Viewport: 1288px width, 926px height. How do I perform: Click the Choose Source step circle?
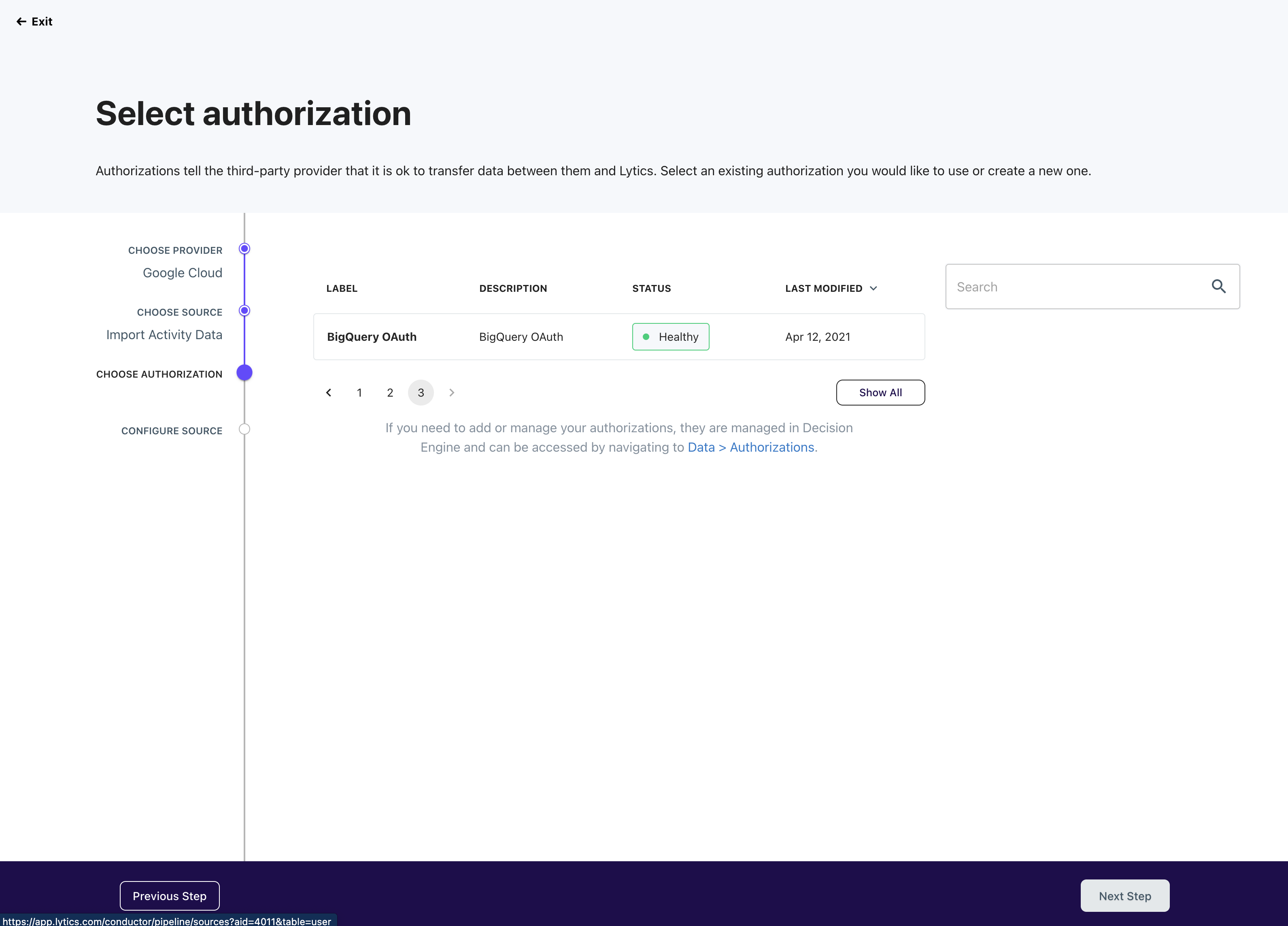pyautogui.click(x=244, y=310)
